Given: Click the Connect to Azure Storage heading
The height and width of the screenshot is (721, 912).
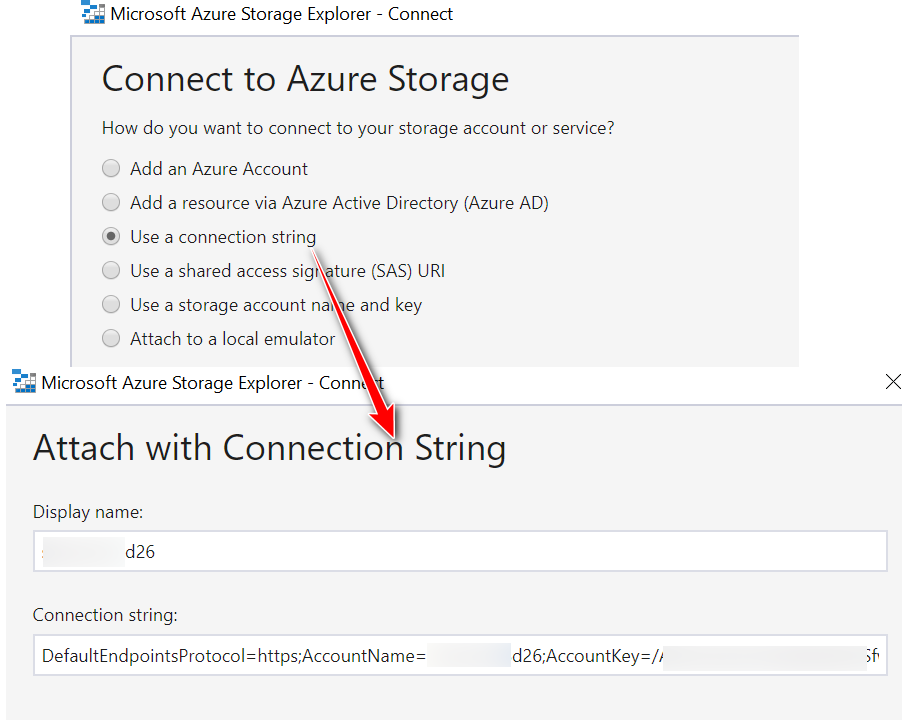Looking at the screenshot, I should pyautogui.click(x=304, y=79).
